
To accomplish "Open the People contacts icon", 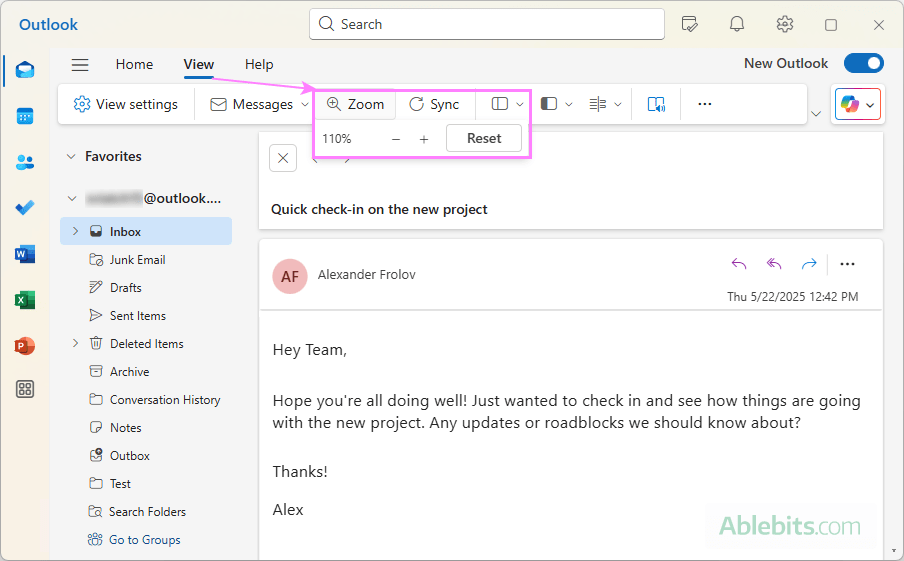I will pos(25,162).
